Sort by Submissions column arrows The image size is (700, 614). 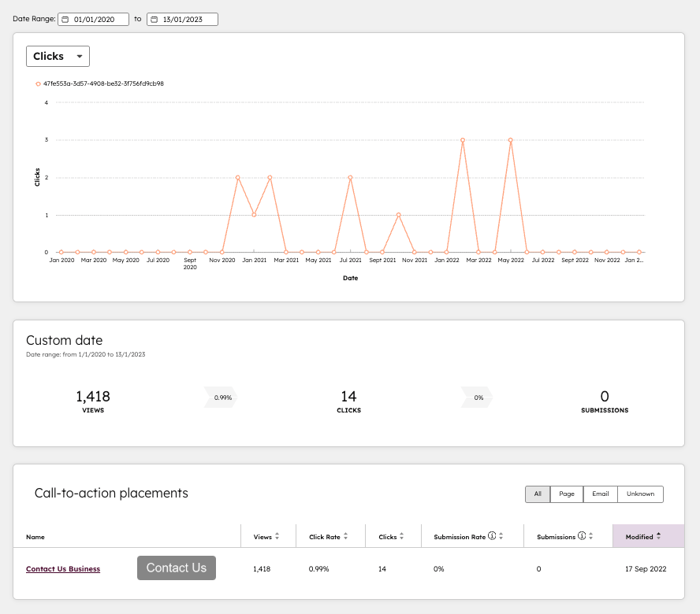coord(591,536)
